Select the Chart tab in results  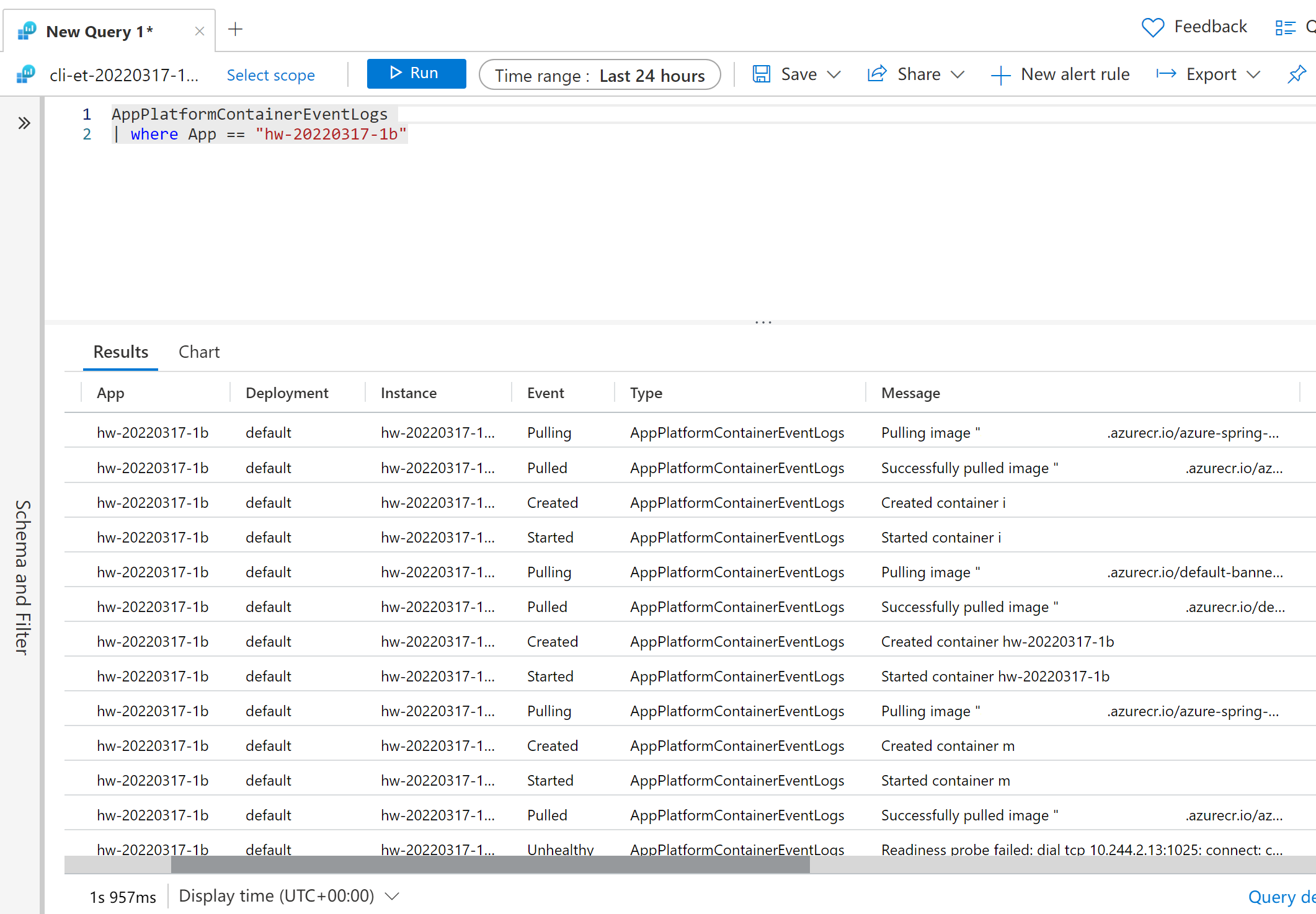click(x=199, y=352)
